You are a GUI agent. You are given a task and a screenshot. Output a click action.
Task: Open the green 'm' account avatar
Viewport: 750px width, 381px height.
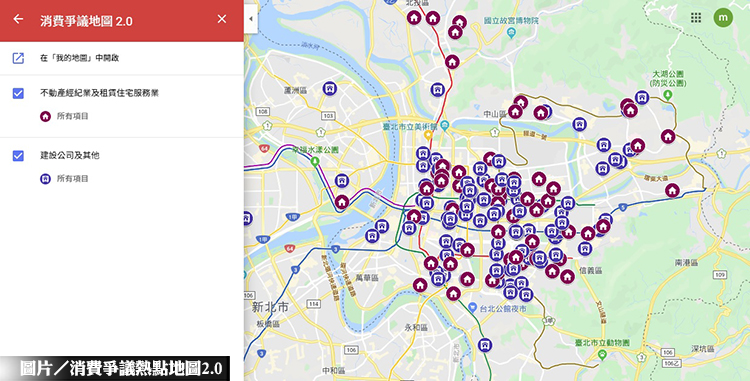click(x=723, y=18)
